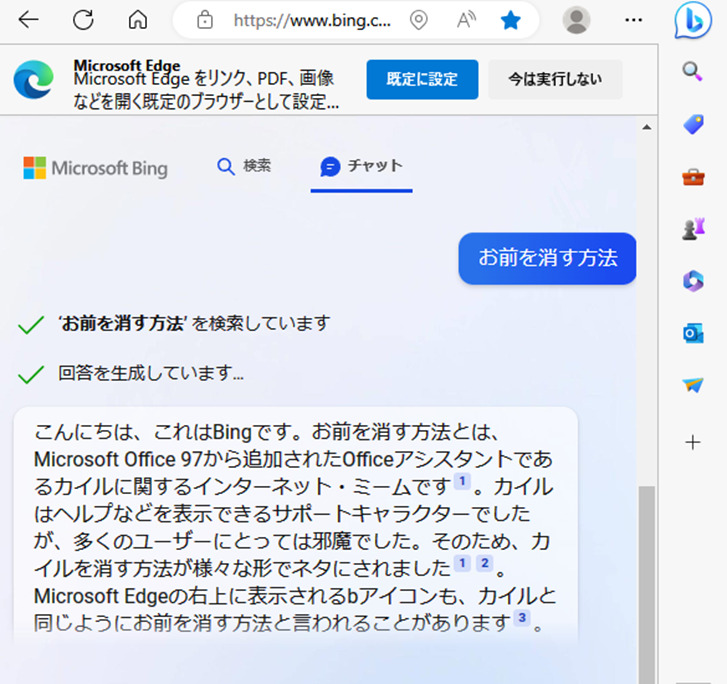Open the sidebar Tools briefcase icon

693,177
